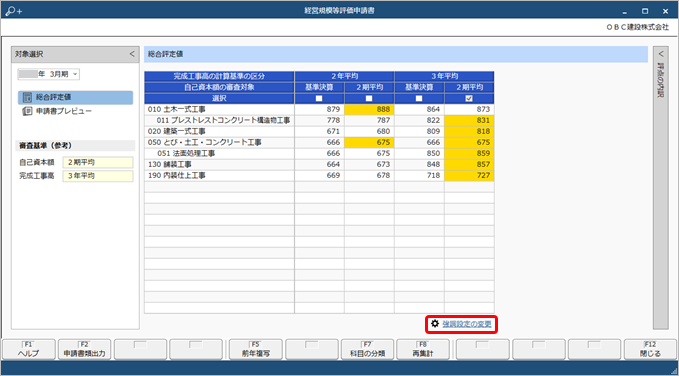Click the 3年平均 column header
This screenshot has width=679, height=376.
tap(444, 76)
